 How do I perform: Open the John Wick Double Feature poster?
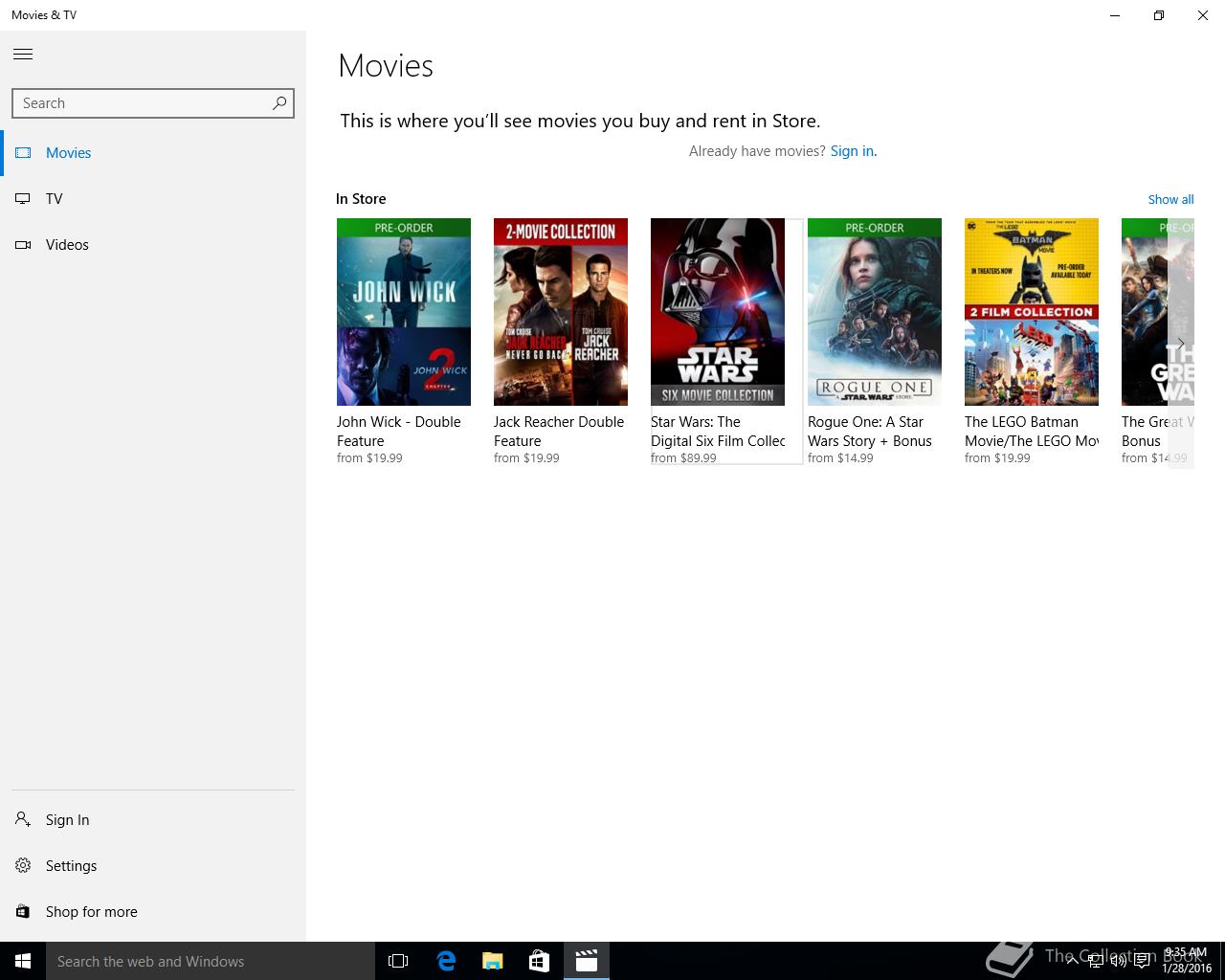pyautogui.click(x=404, y=312)
